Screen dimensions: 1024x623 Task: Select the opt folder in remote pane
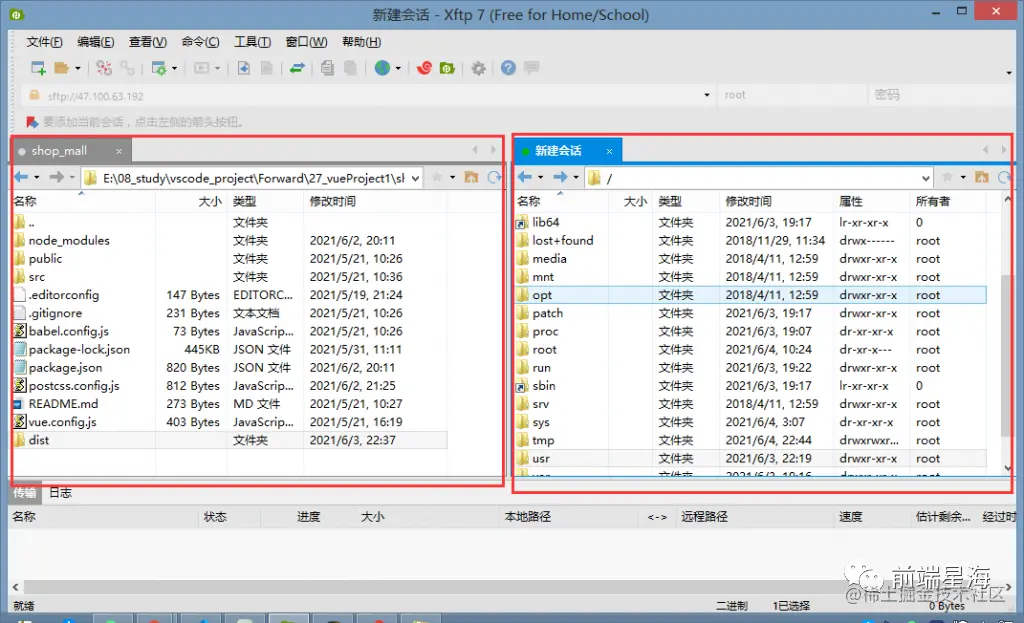(750, 295)
